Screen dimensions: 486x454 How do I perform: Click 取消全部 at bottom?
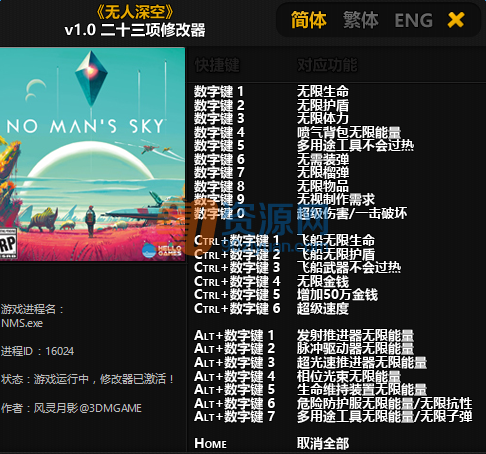(x=323, y=443)
